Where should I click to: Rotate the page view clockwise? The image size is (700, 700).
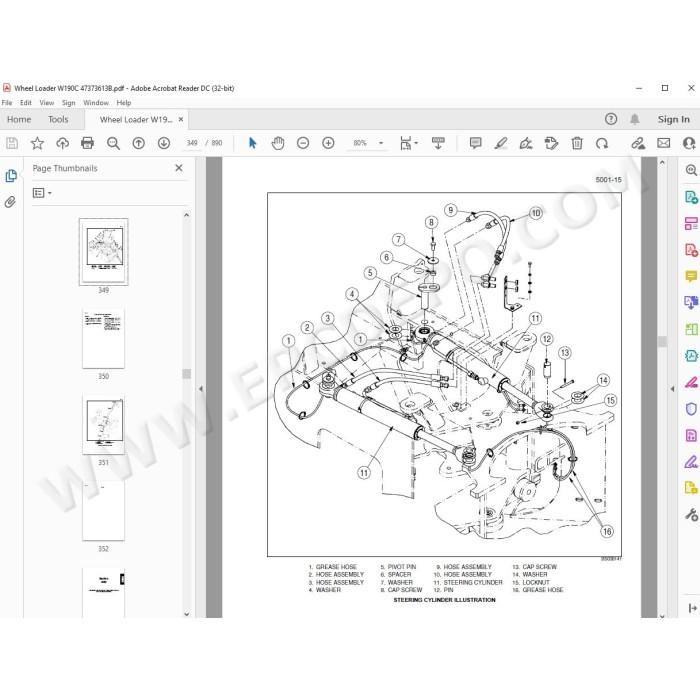click(x=602, y=143)
